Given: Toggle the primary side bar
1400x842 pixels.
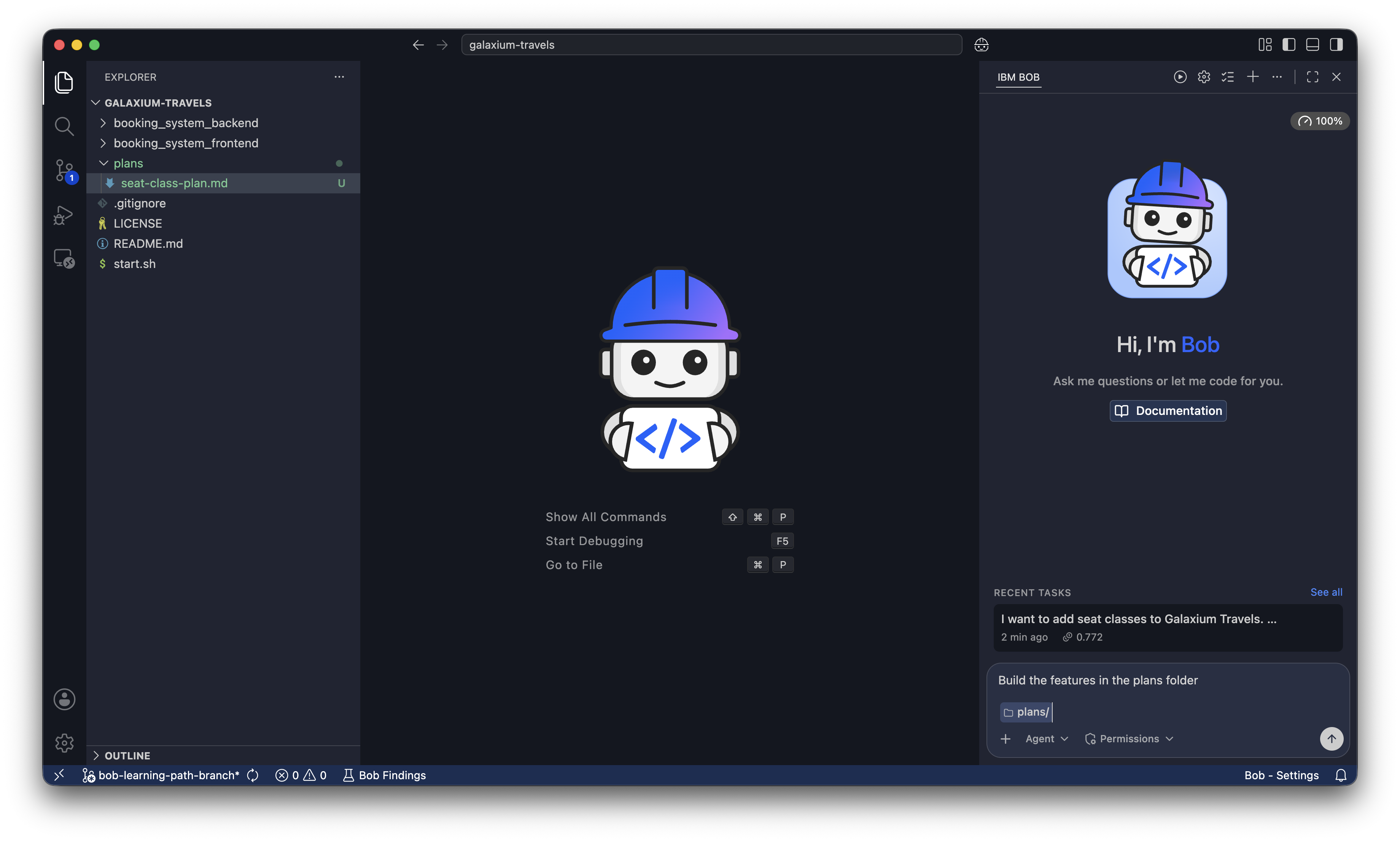Looking at the screenshot, I should 1289,45.
